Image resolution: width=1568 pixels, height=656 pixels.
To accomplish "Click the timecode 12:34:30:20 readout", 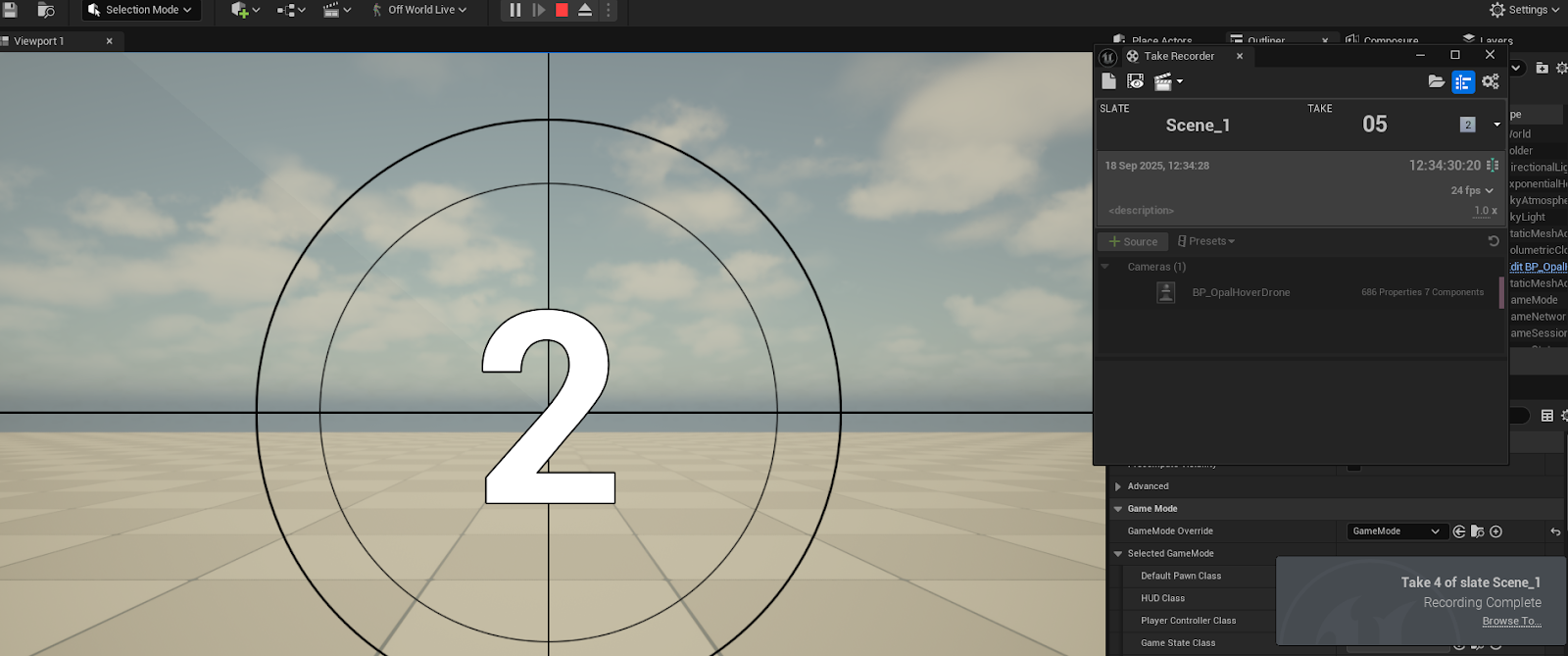I will pos(1445,166).
